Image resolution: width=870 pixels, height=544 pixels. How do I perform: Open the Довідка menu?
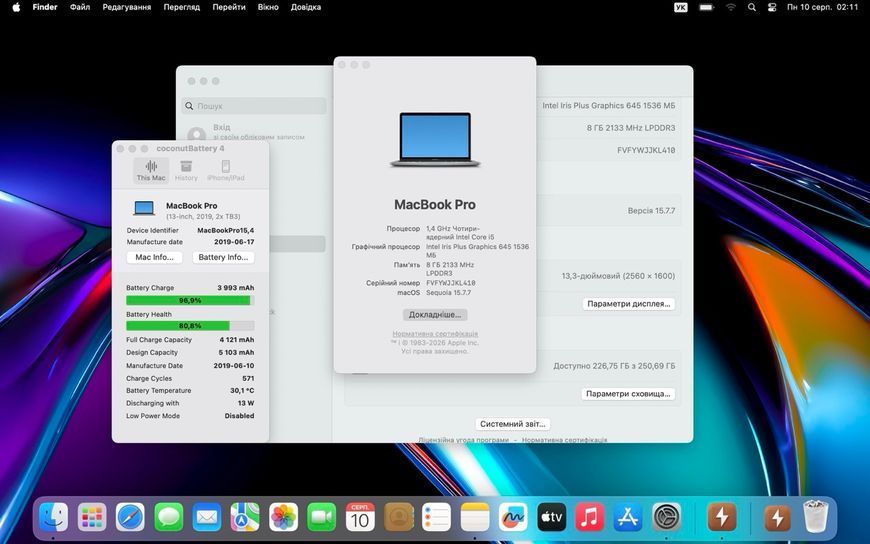pyautogui.click(x=306, y=7)
